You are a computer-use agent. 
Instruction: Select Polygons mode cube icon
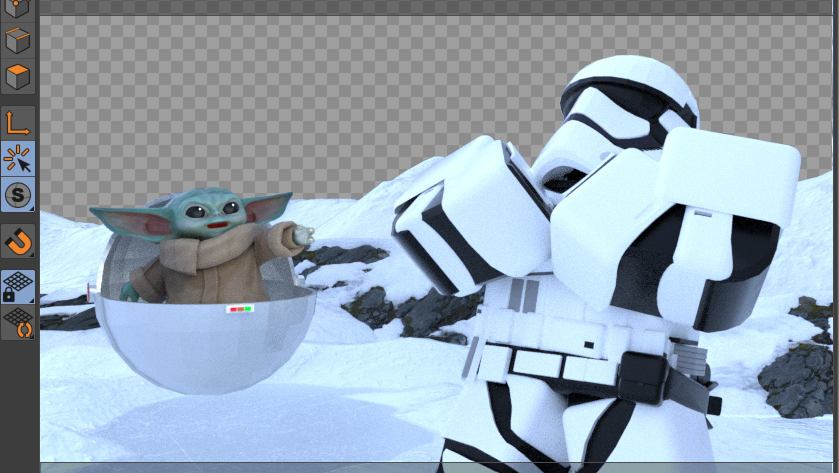(18, 77)
